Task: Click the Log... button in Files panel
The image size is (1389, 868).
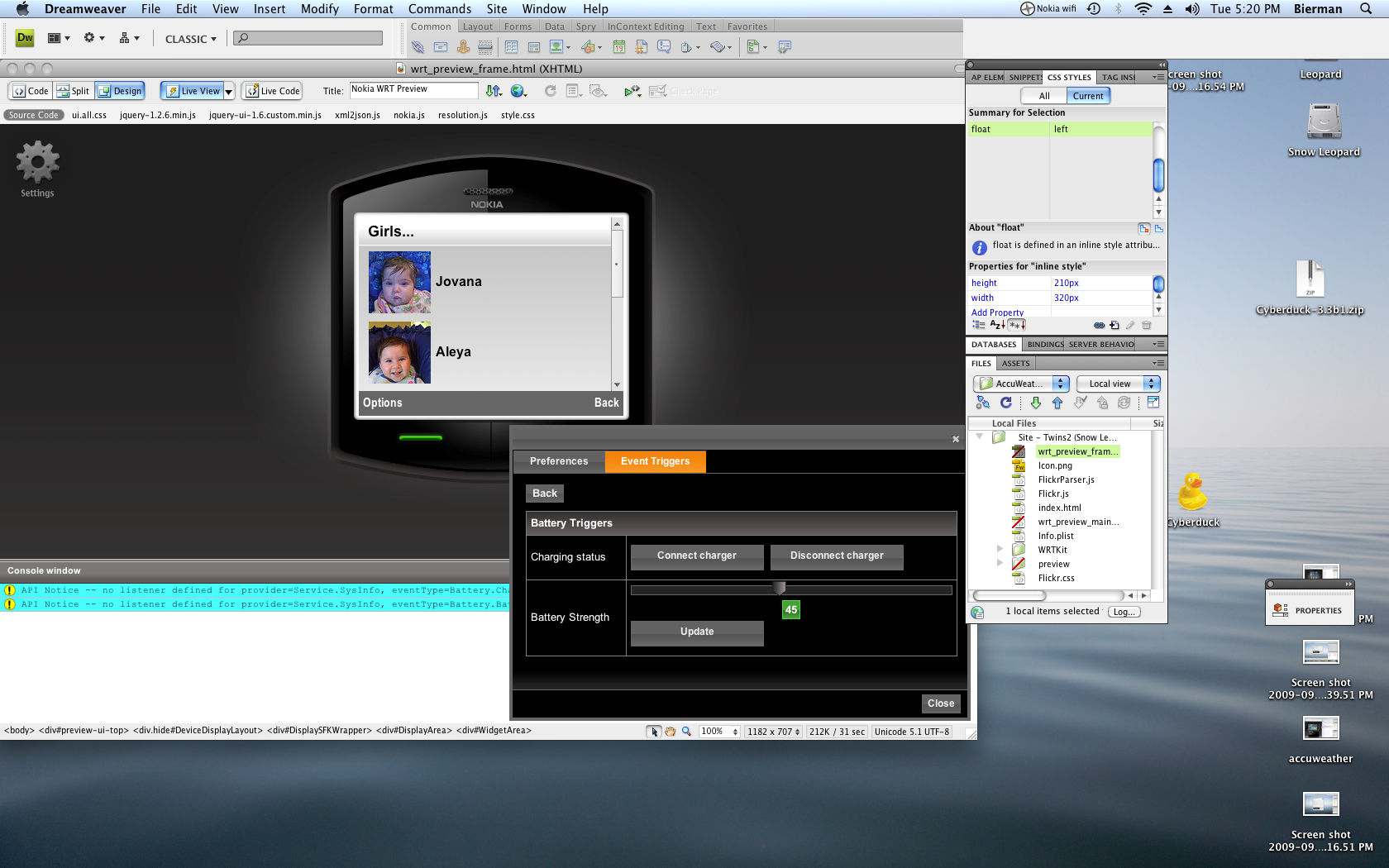Action: 1124,612
